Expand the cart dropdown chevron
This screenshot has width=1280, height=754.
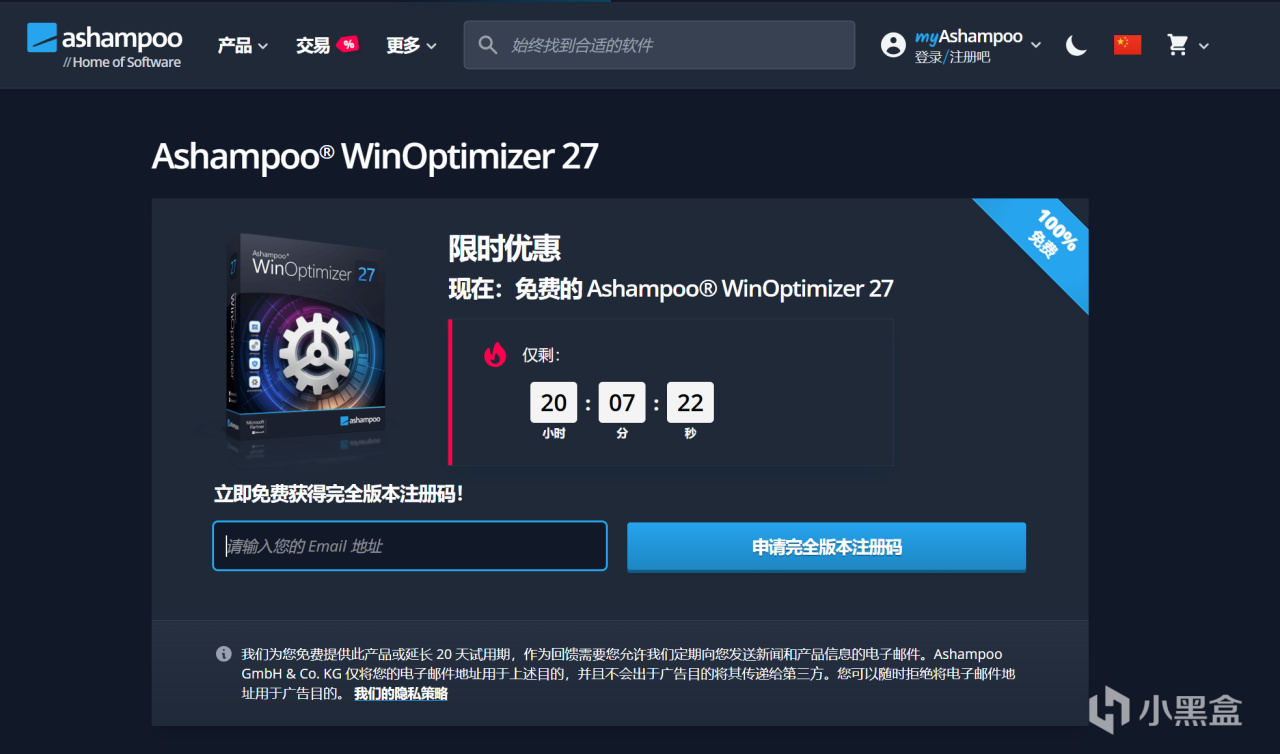(x=1203, y=45)
